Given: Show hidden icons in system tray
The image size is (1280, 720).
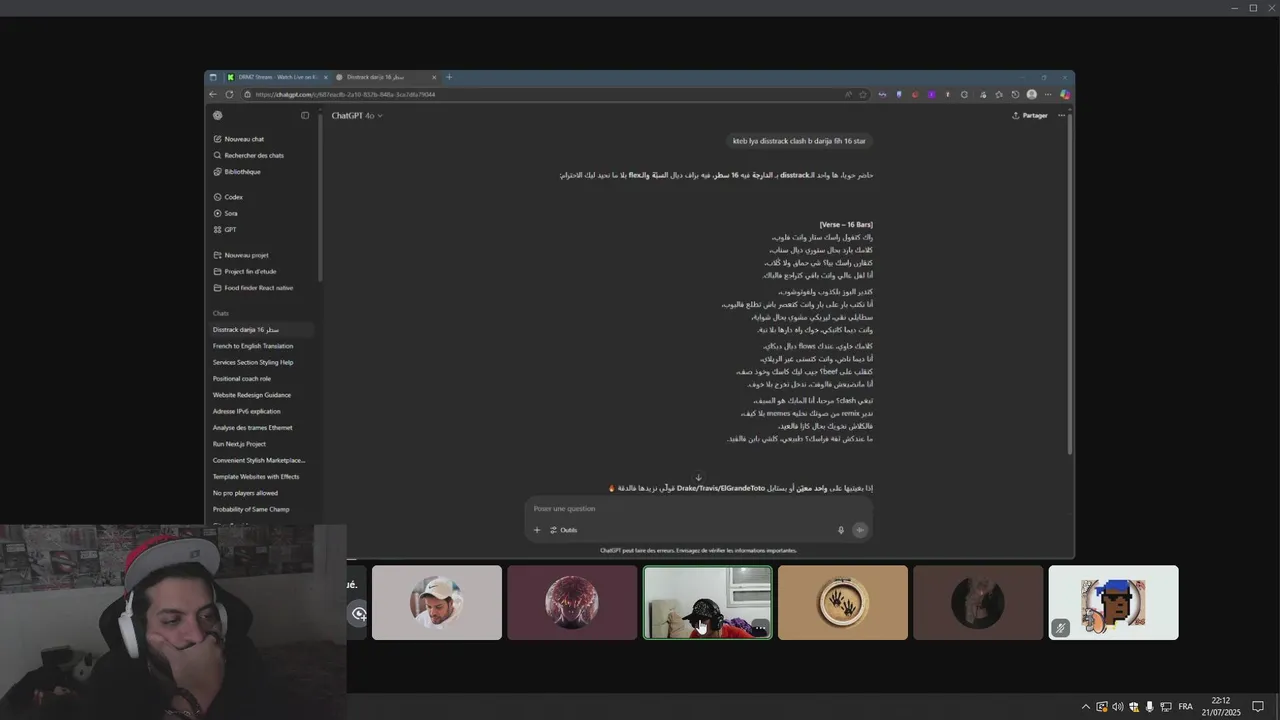Looking at the screenshot, I should pyautogui.click(x=1086, y=707).
